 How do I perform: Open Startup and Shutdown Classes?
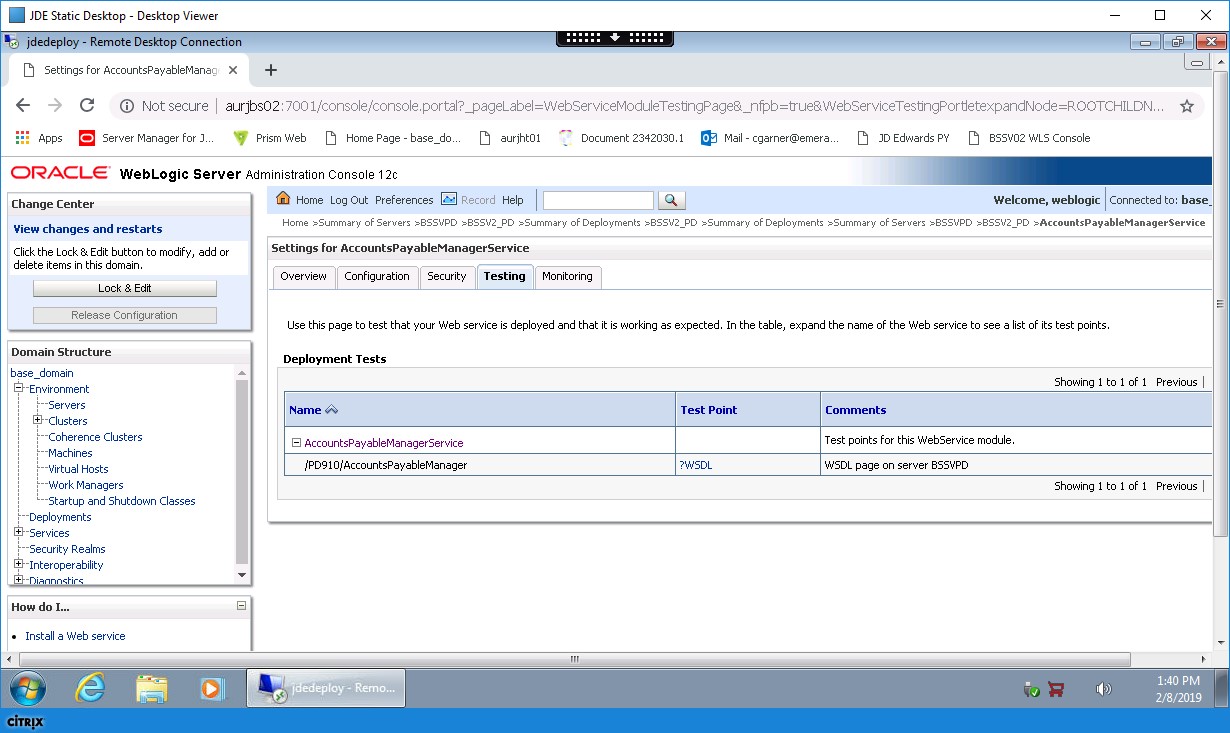[122, 501]
